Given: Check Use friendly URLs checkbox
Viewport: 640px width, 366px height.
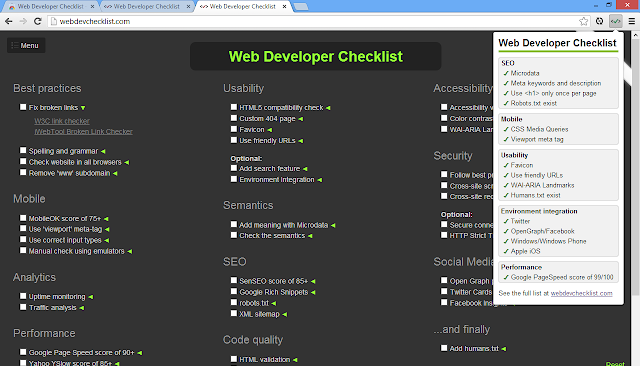Looking at the screenshot, I should tap(233, 140).
